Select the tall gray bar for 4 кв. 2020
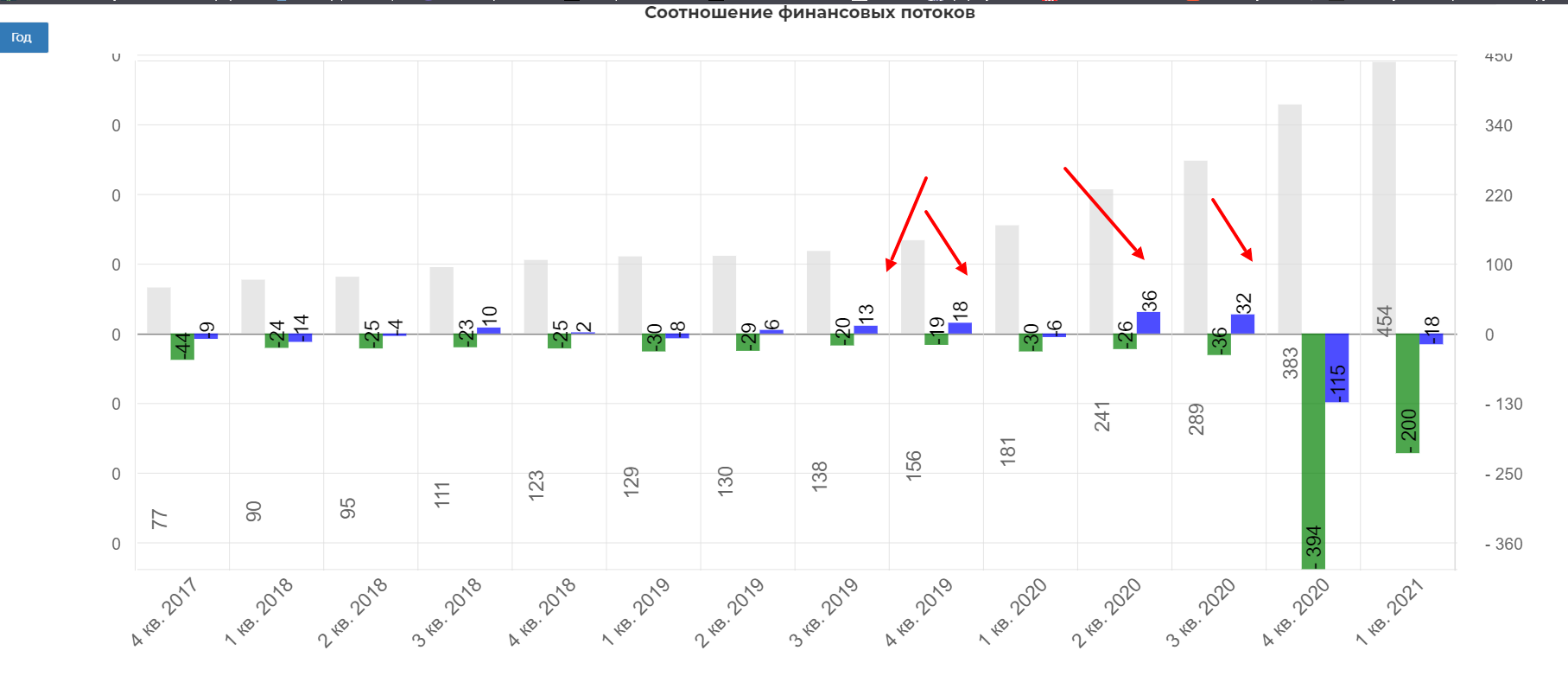This screenshot has height=695, width=1568. coord(1289,220)
